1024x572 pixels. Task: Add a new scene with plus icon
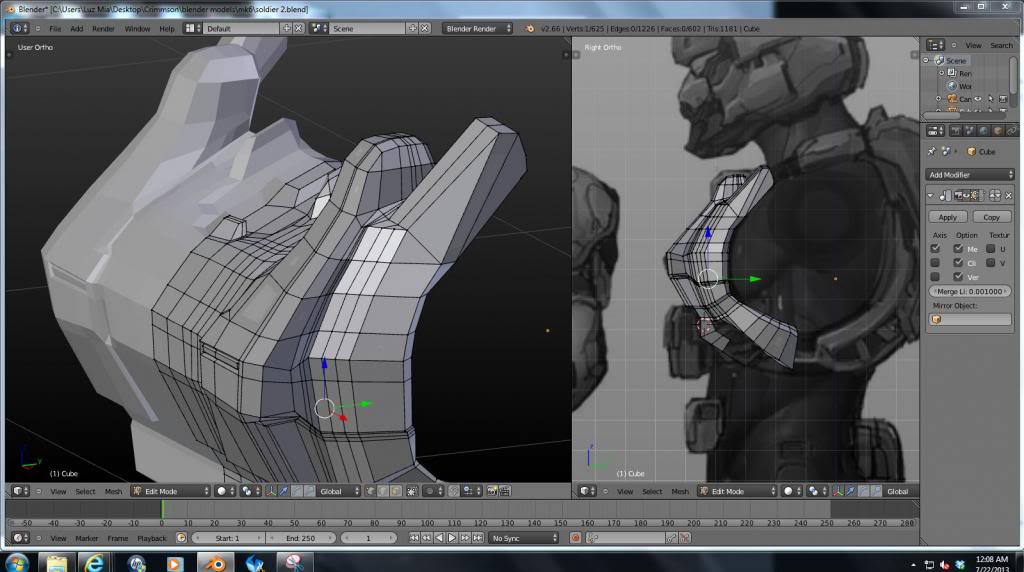[x=412, y=29]
